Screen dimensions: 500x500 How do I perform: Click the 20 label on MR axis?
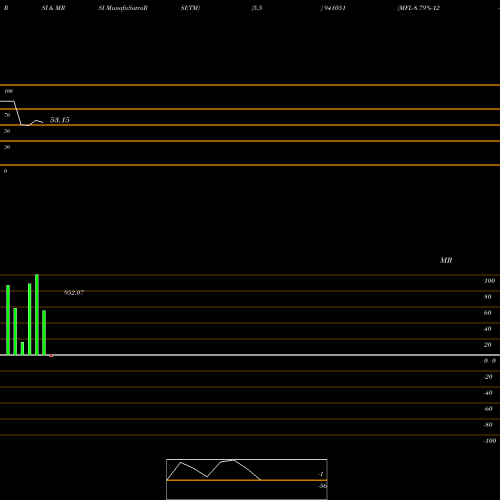[488, 345]
